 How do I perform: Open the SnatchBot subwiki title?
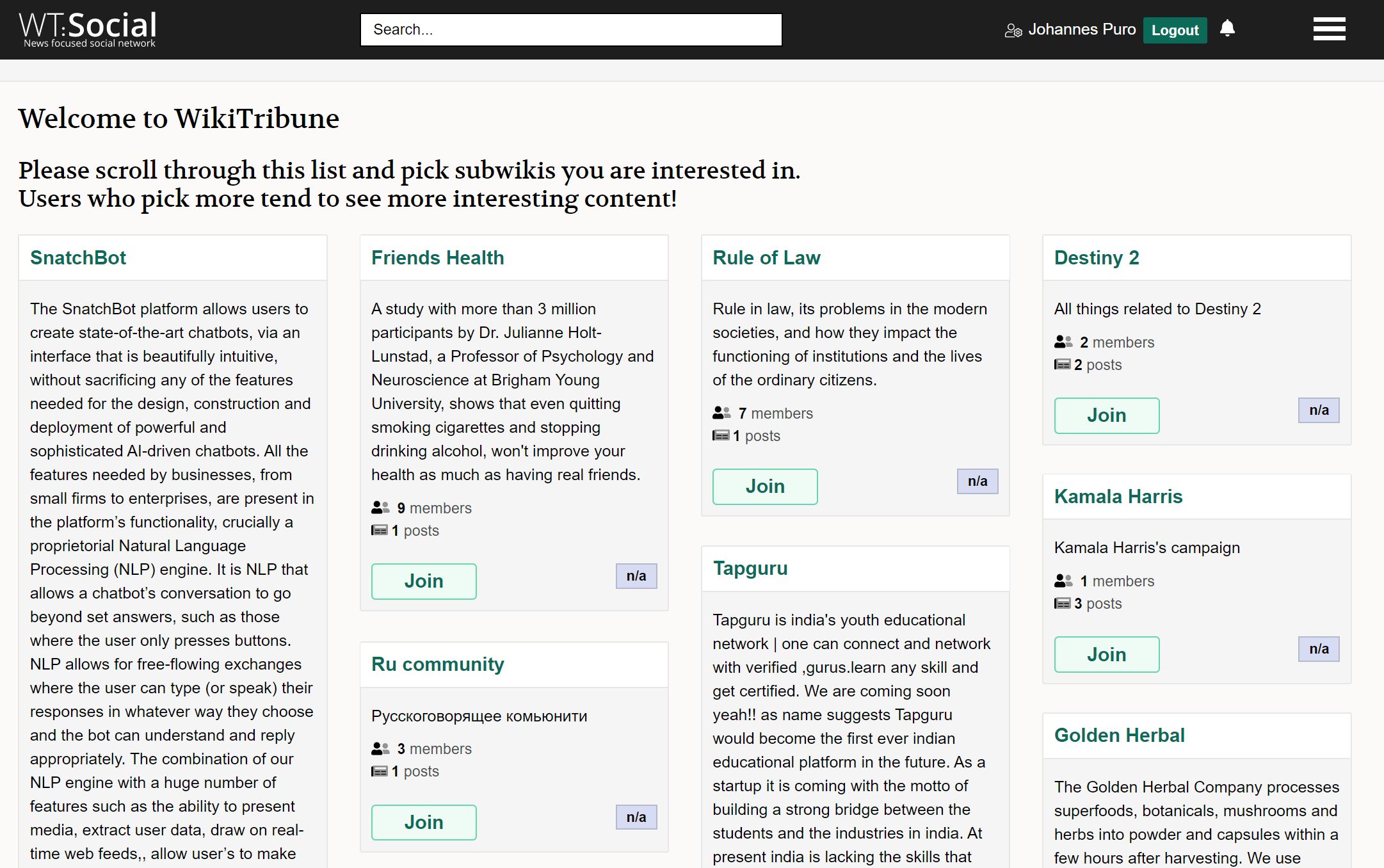(x=78, y=257)
